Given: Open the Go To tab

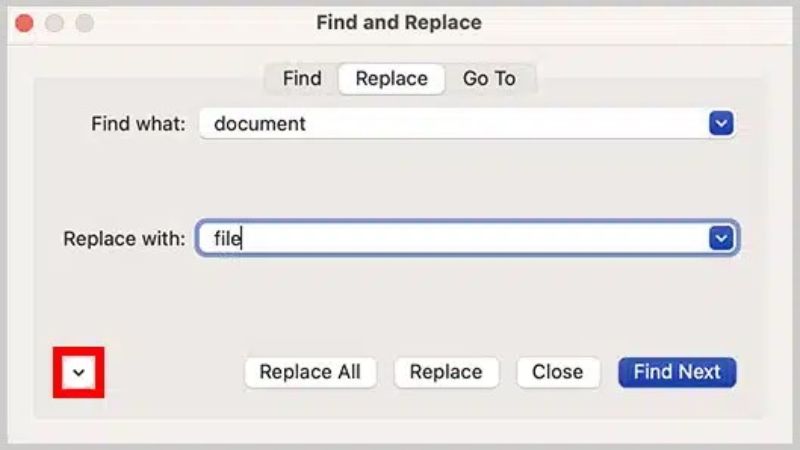Looking at the screenshot, I should (489, 78).
